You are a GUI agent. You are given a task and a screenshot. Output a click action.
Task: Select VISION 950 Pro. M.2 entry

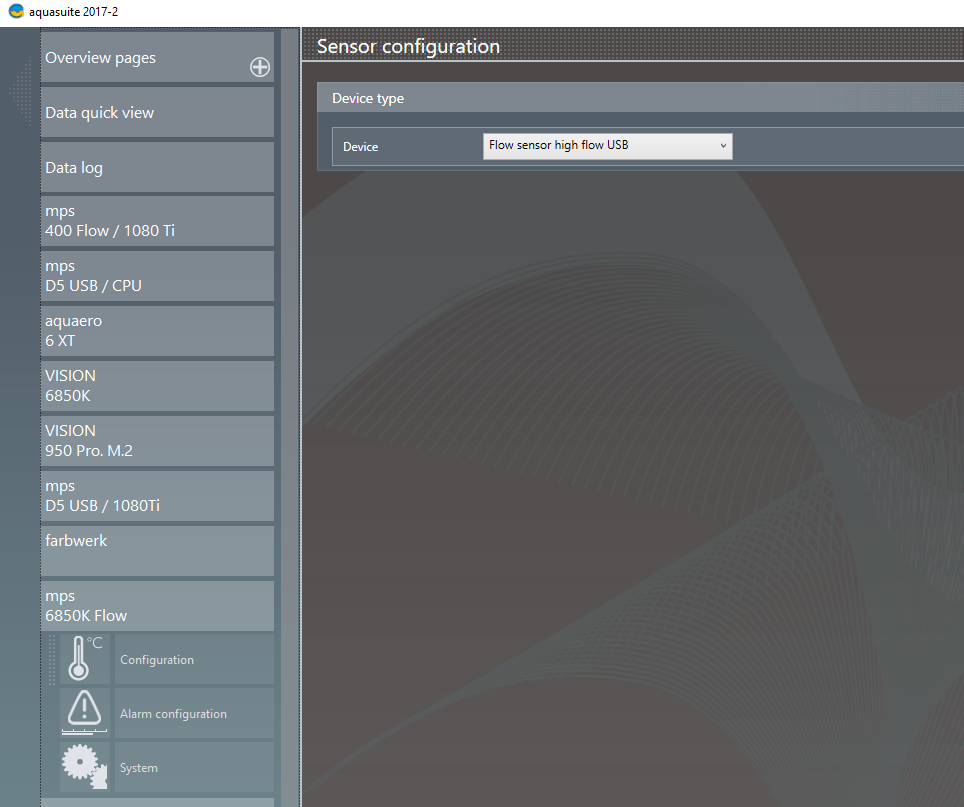click(x=157, y=441)
